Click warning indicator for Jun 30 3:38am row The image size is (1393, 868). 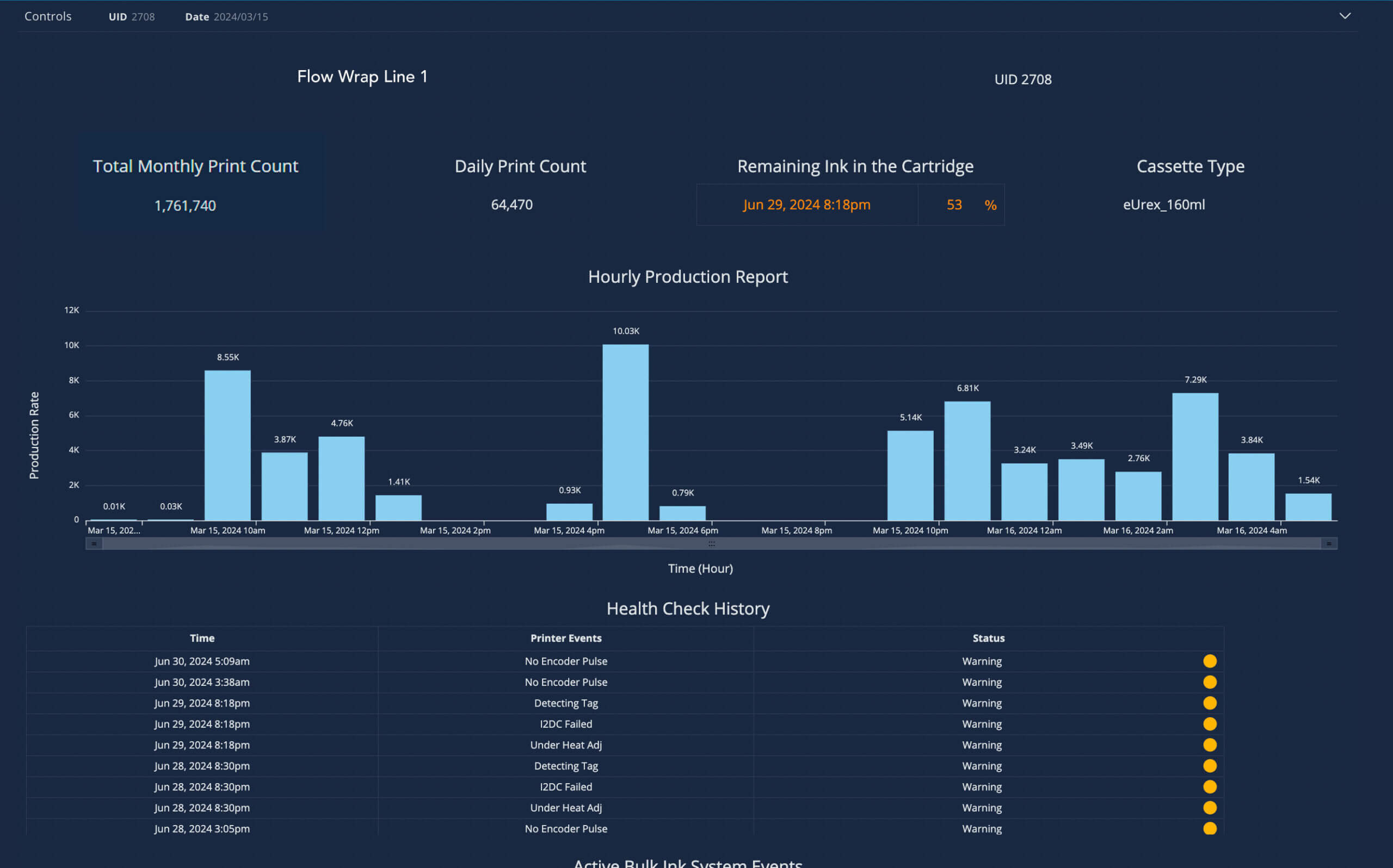1209,682
